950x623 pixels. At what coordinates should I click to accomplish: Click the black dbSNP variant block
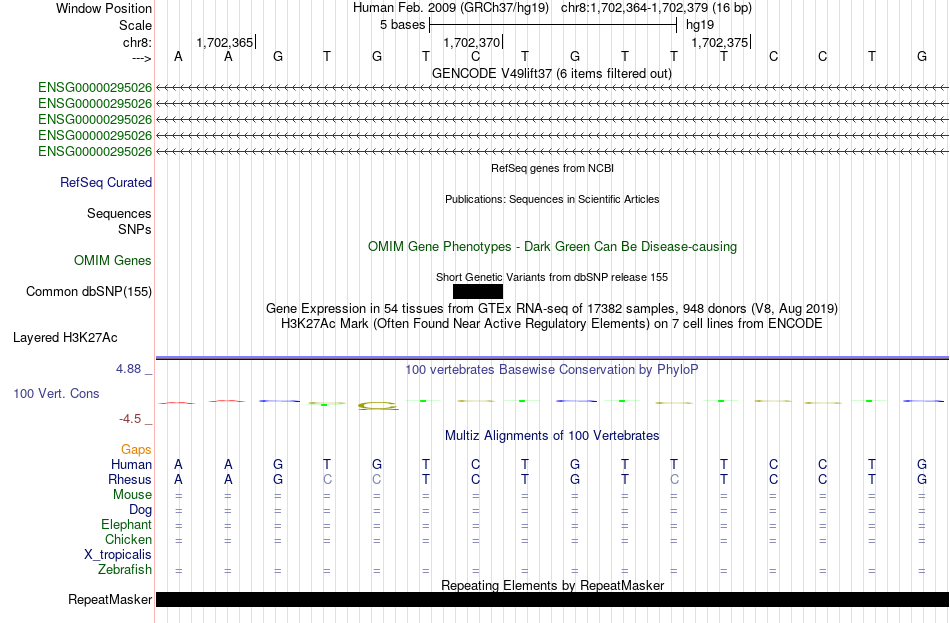[x=477, y=292]
